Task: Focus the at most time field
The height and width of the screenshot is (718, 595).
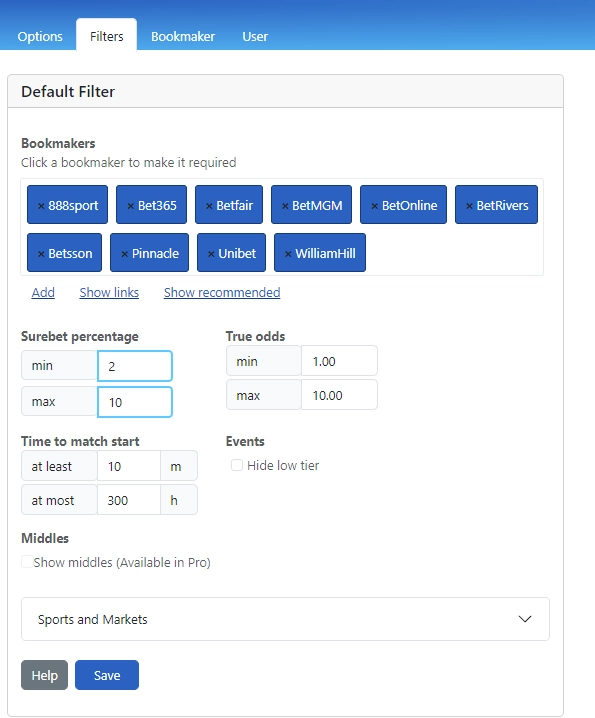Action: (129, 500)
